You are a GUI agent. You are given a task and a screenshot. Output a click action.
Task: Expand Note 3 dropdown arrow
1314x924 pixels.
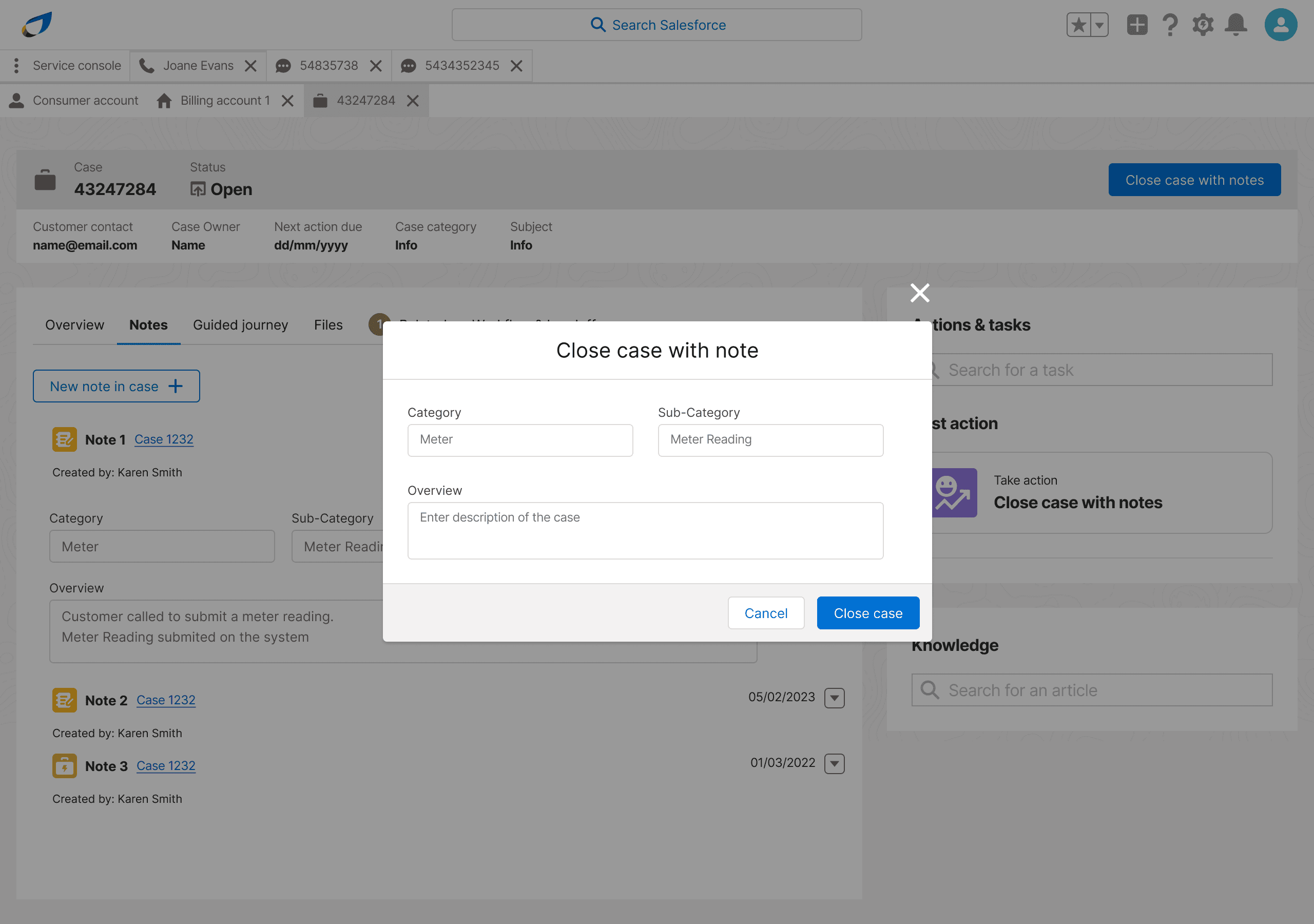pyautogui.click(x=835, y=763)
